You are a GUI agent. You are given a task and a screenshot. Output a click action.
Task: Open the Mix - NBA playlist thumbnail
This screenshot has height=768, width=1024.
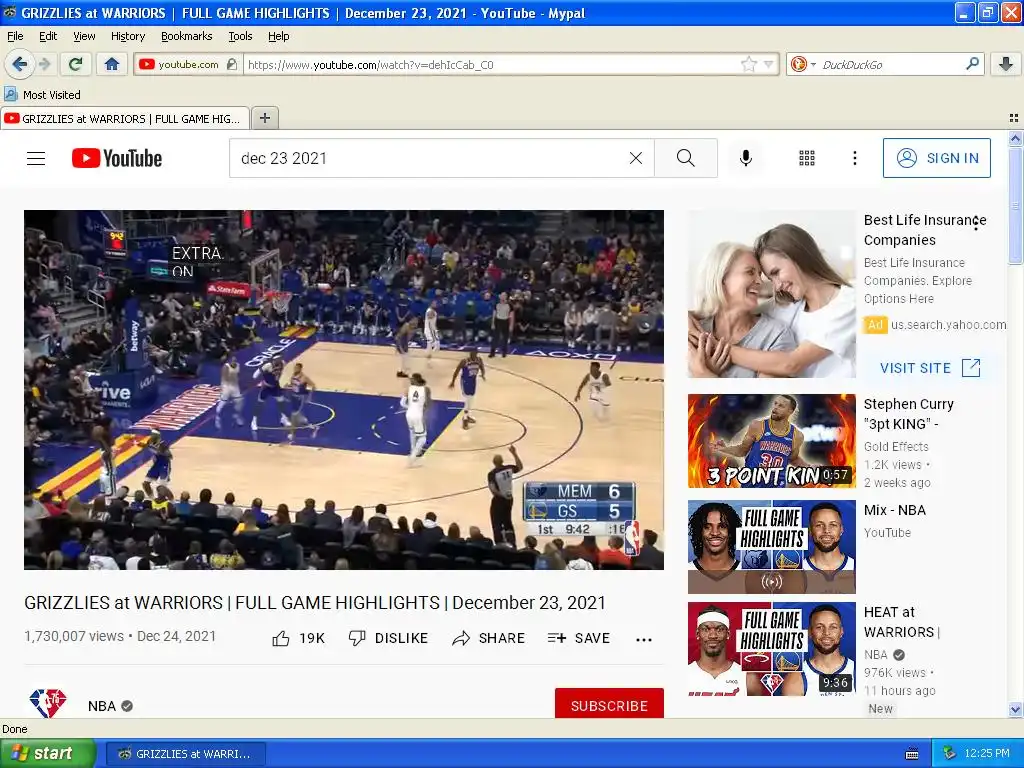point(771,547)
